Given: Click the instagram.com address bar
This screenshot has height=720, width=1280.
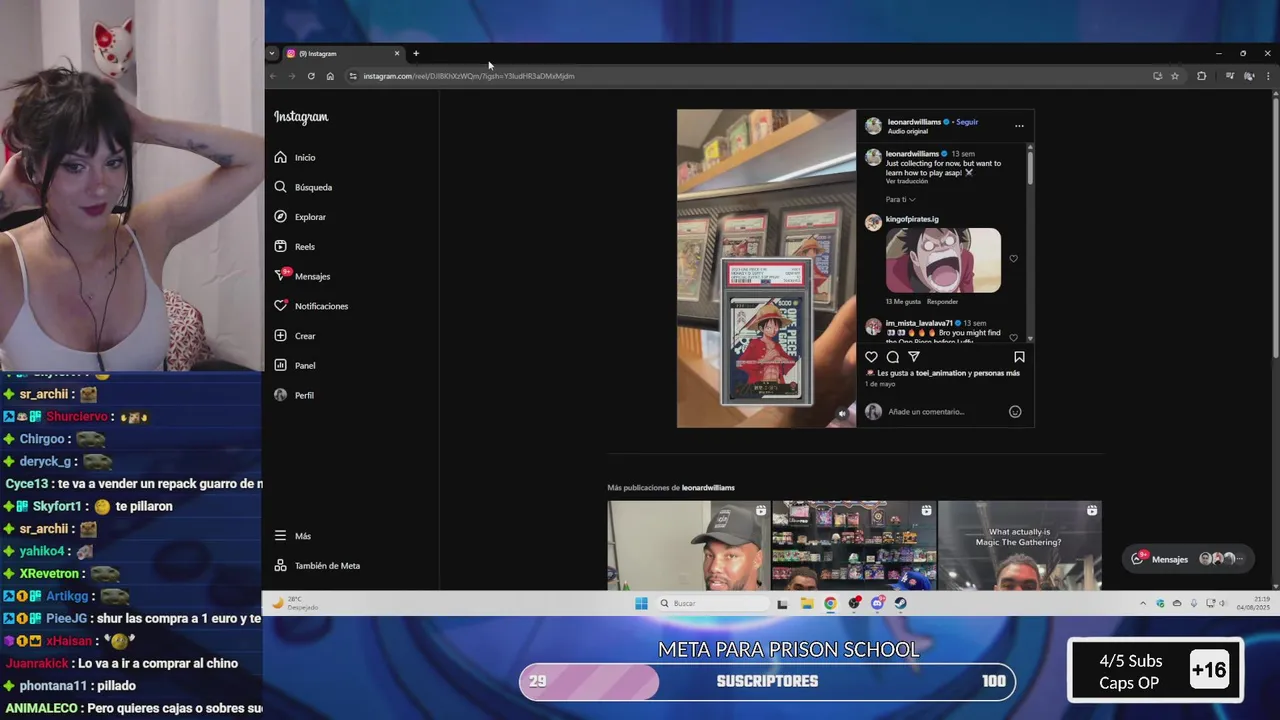Looking at the screenshot, I should click(x=750, y=76).
